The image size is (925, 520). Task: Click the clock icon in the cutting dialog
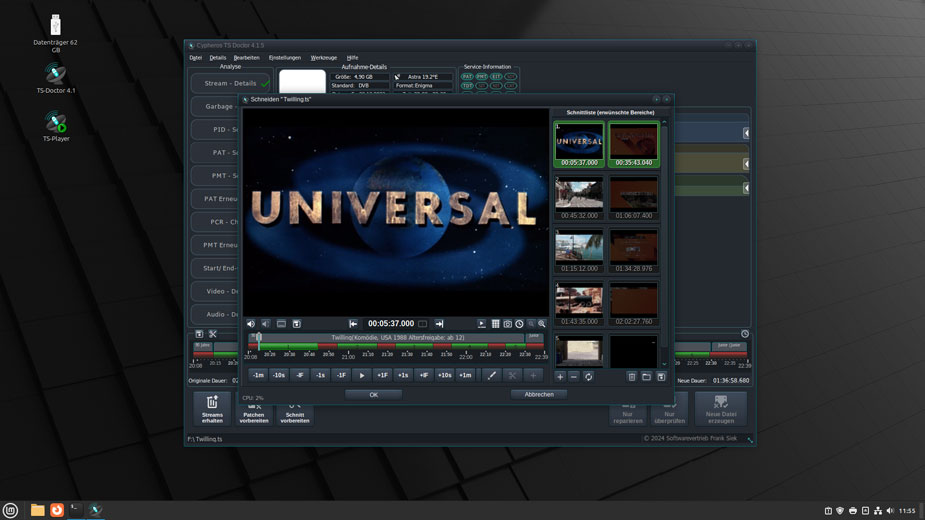tap(519, 324)
